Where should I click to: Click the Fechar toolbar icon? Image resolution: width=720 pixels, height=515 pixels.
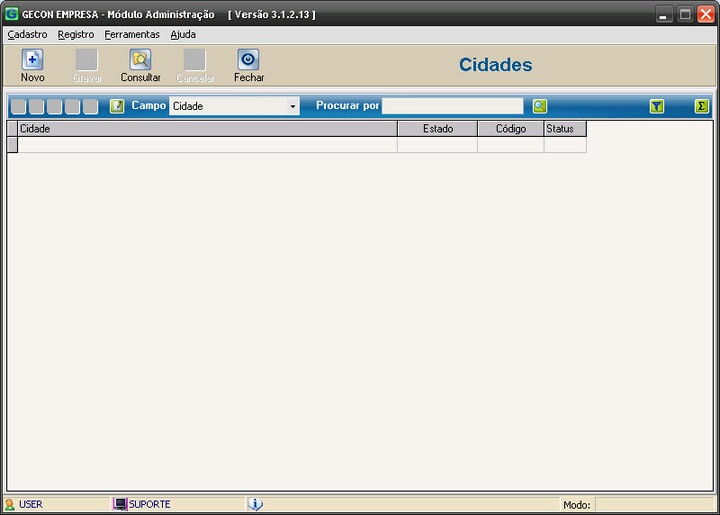(x=248, y=60)
